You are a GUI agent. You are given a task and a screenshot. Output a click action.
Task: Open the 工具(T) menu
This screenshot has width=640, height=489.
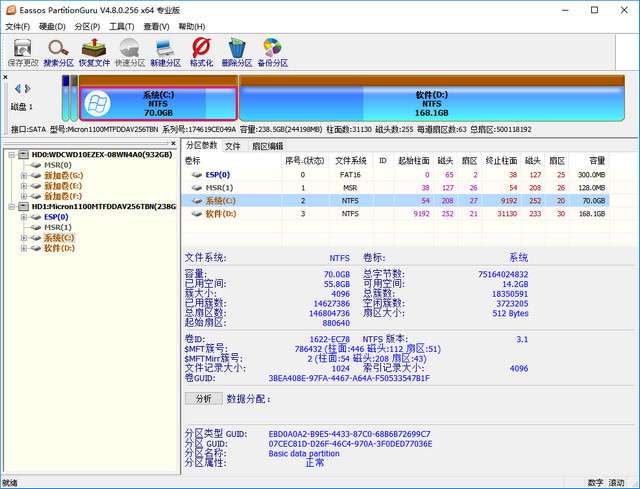(122, 27)
